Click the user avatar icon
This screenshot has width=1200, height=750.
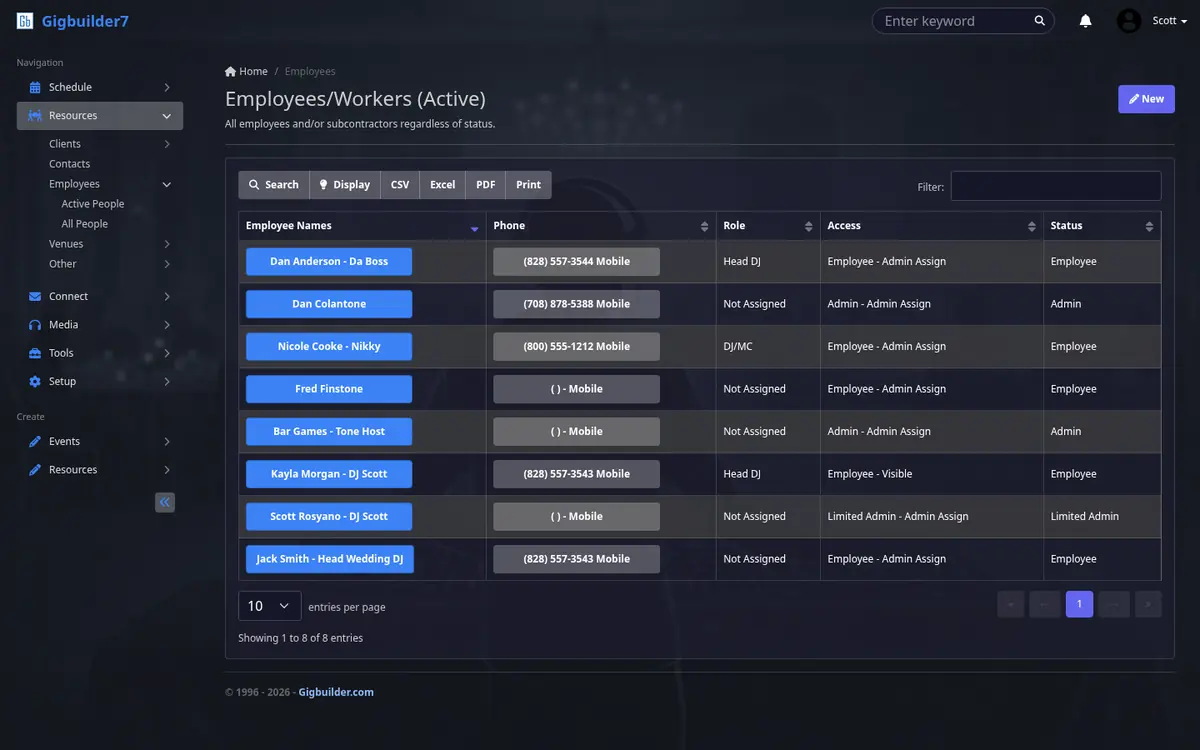click(1129, 21)
